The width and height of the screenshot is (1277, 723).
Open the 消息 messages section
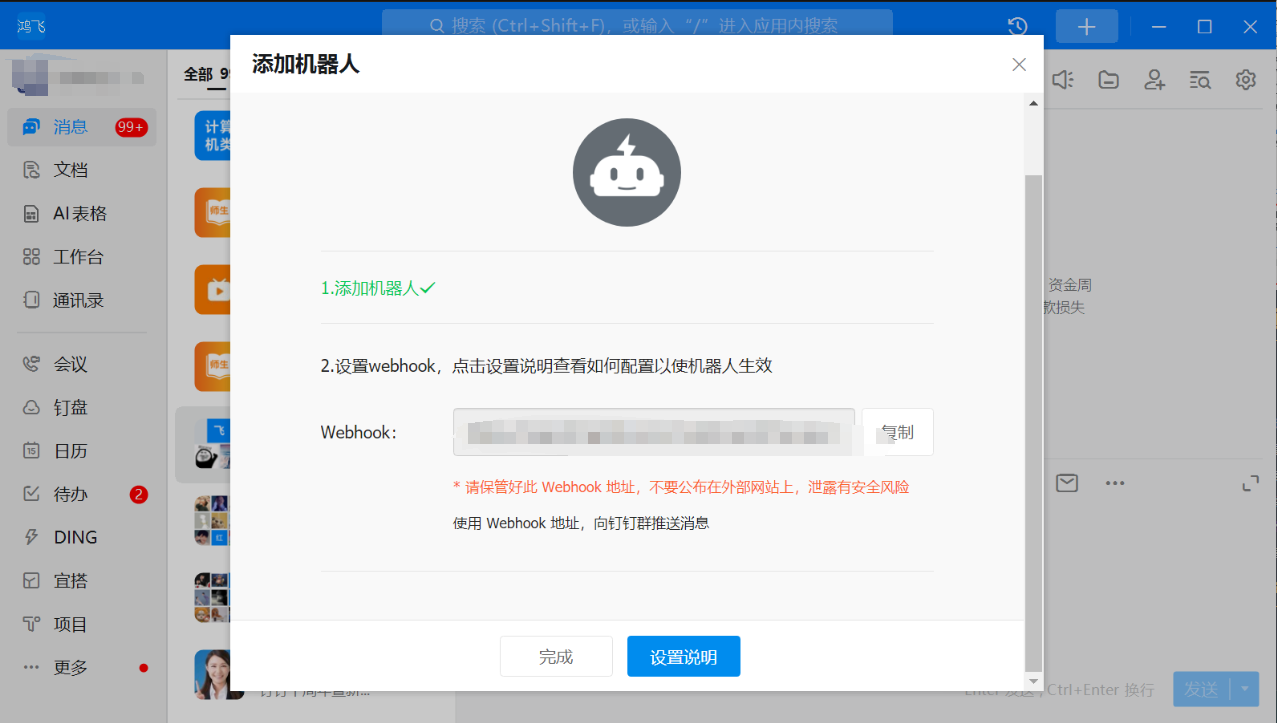tap(81, 127)
